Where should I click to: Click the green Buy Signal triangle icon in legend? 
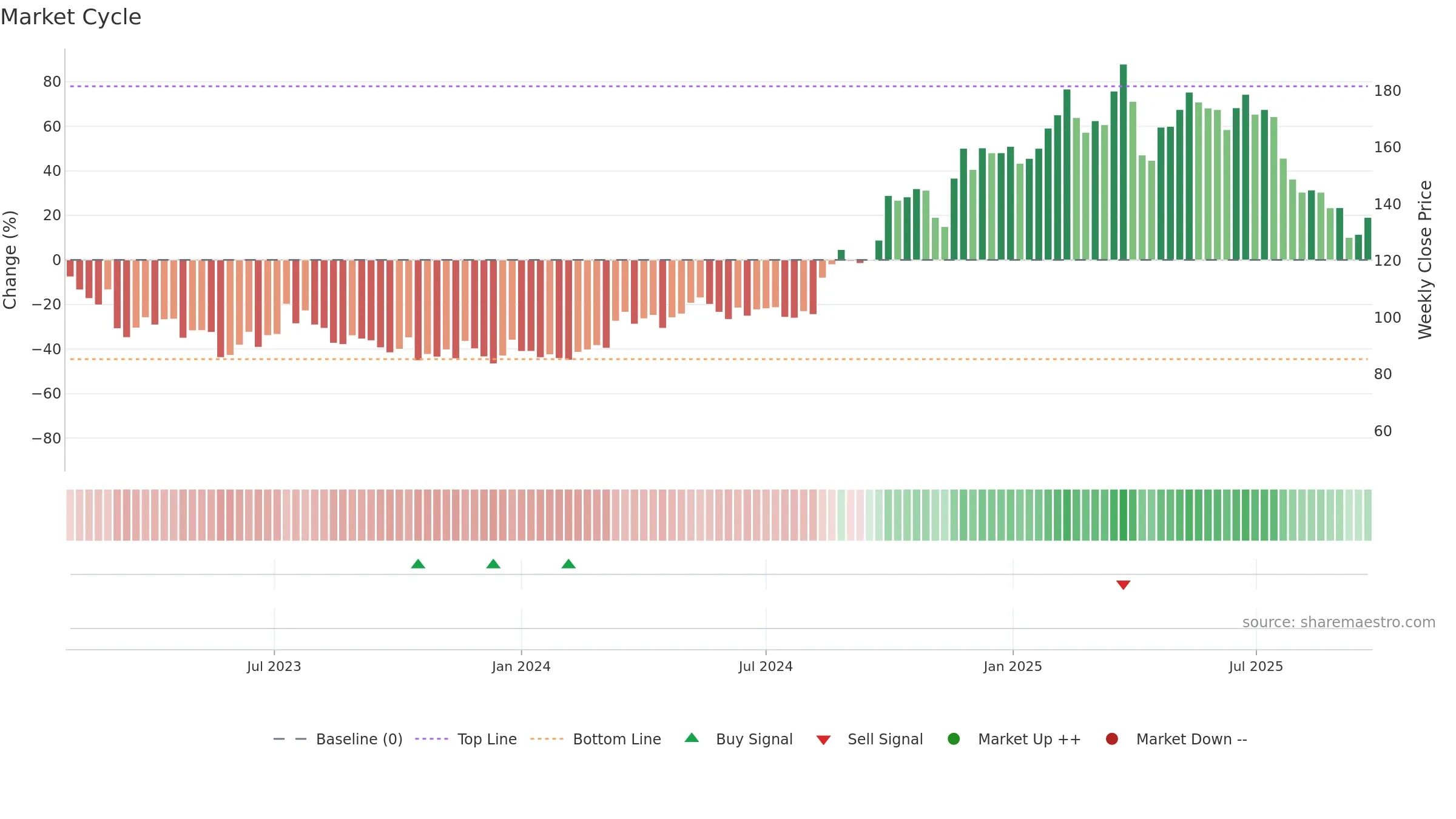tap(692, 738)
